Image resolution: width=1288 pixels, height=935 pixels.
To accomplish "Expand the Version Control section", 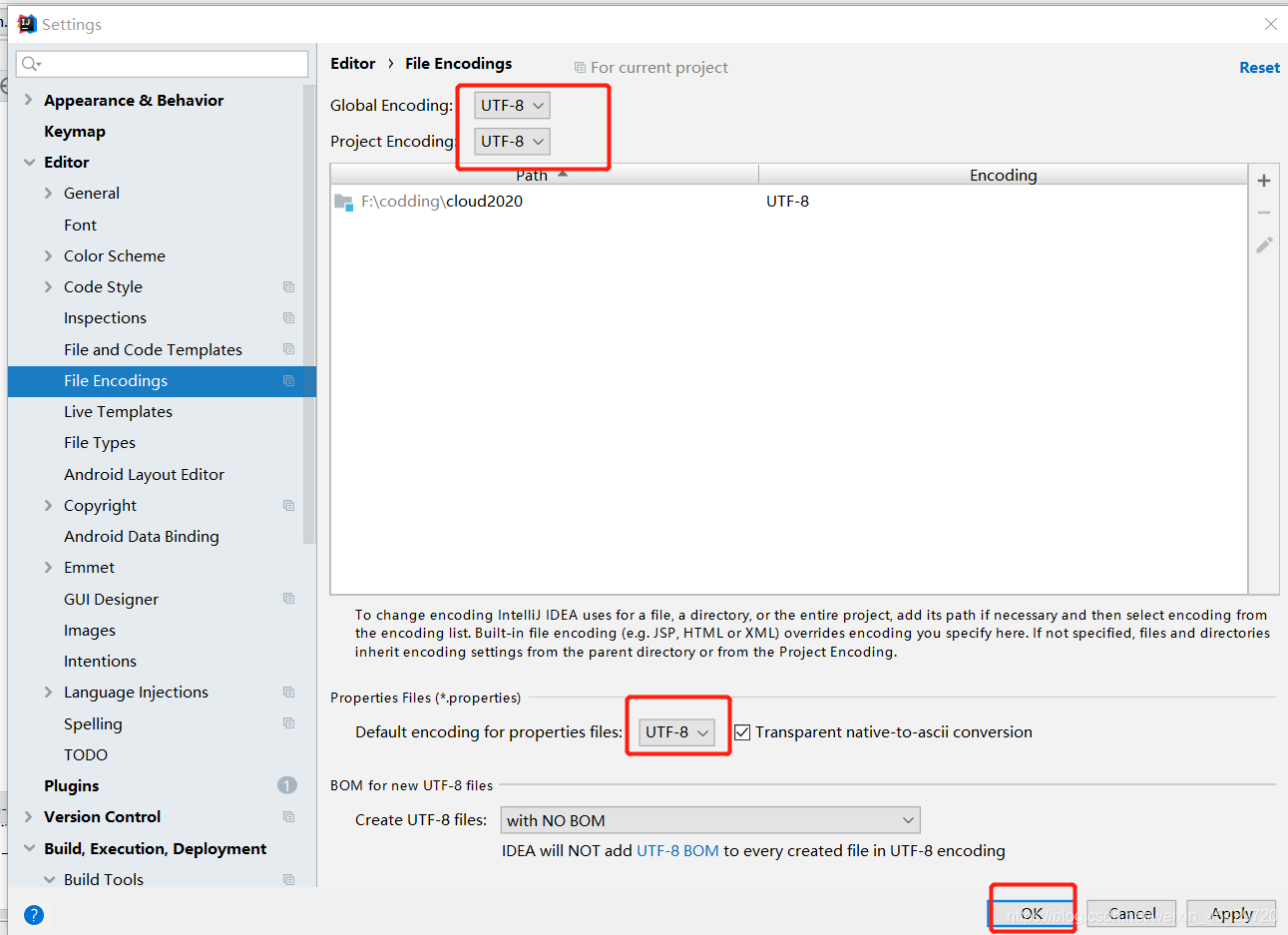I will (28, 817).
